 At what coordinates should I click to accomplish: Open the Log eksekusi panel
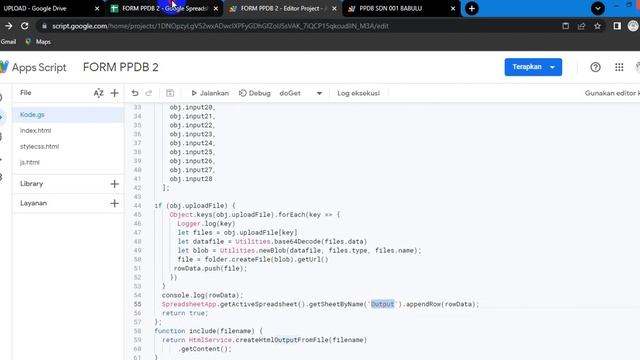pos(358,93)
